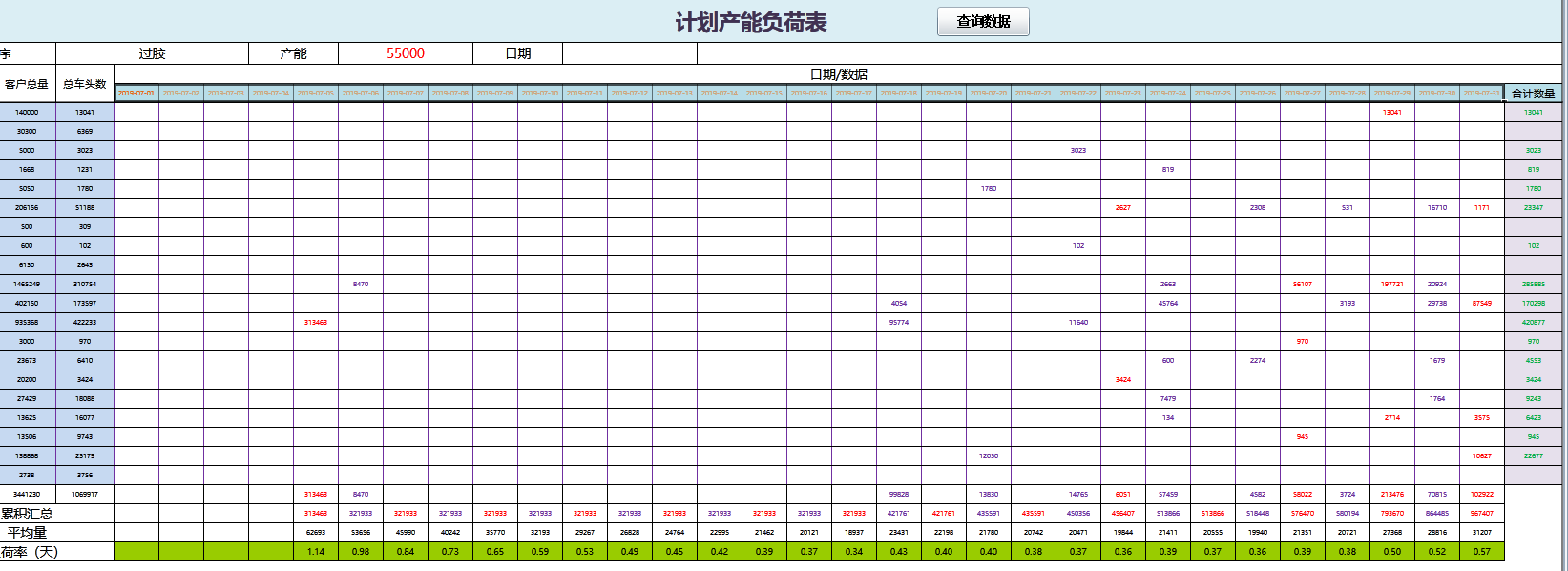Click the 51188 cell
1568x571 pixels.
85,208
